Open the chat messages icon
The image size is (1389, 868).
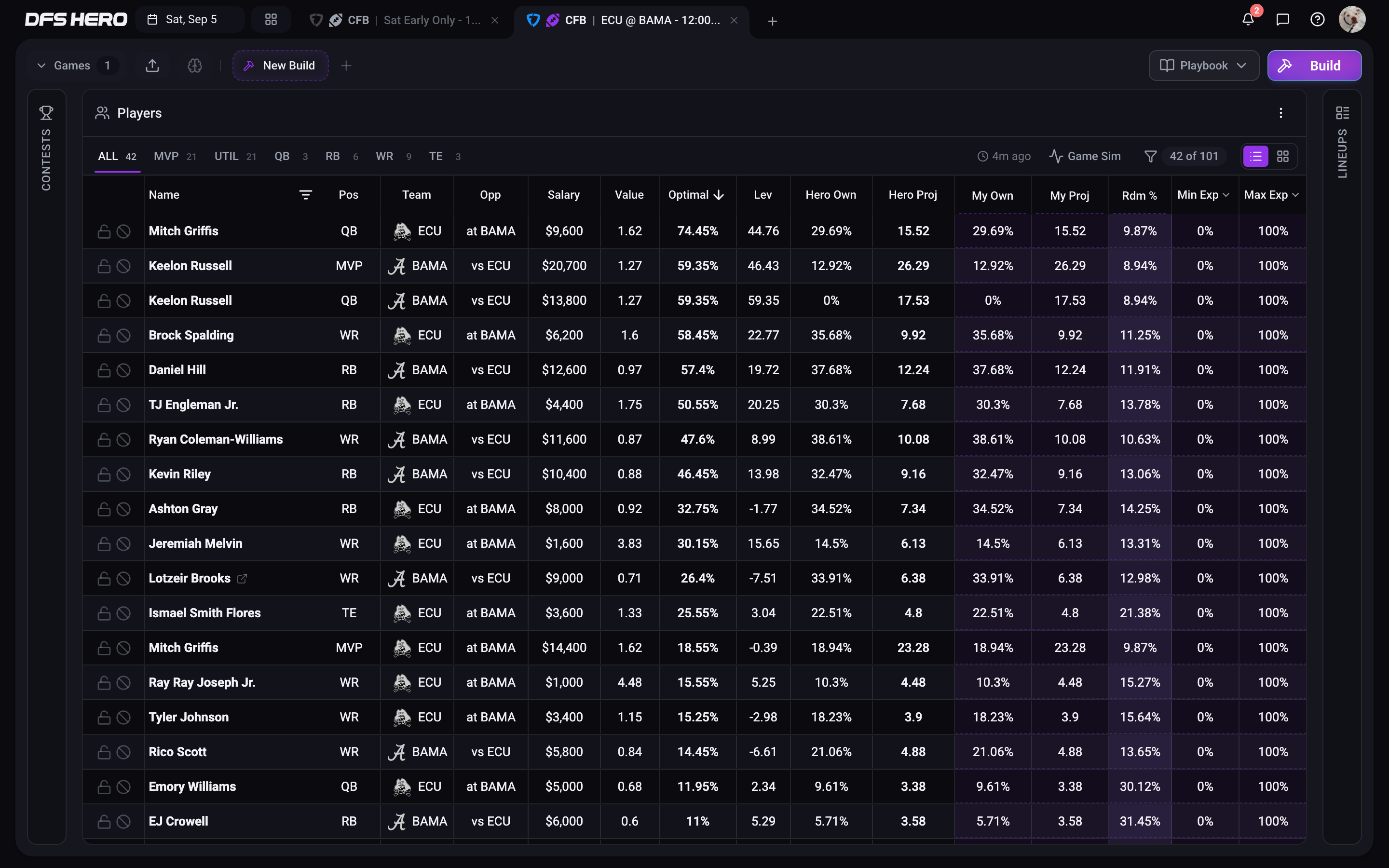tap(1282, 19)
